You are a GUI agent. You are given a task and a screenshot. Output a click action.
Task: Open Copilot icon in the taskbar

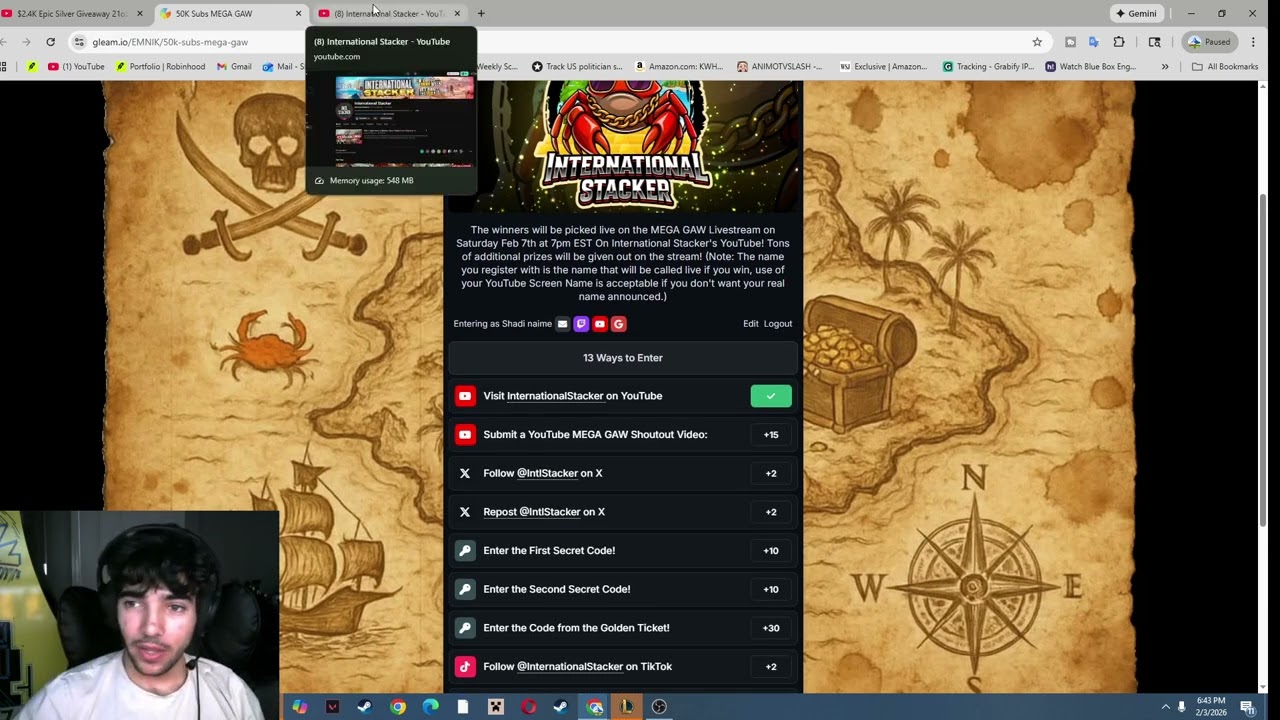click(x=300, y=707)
